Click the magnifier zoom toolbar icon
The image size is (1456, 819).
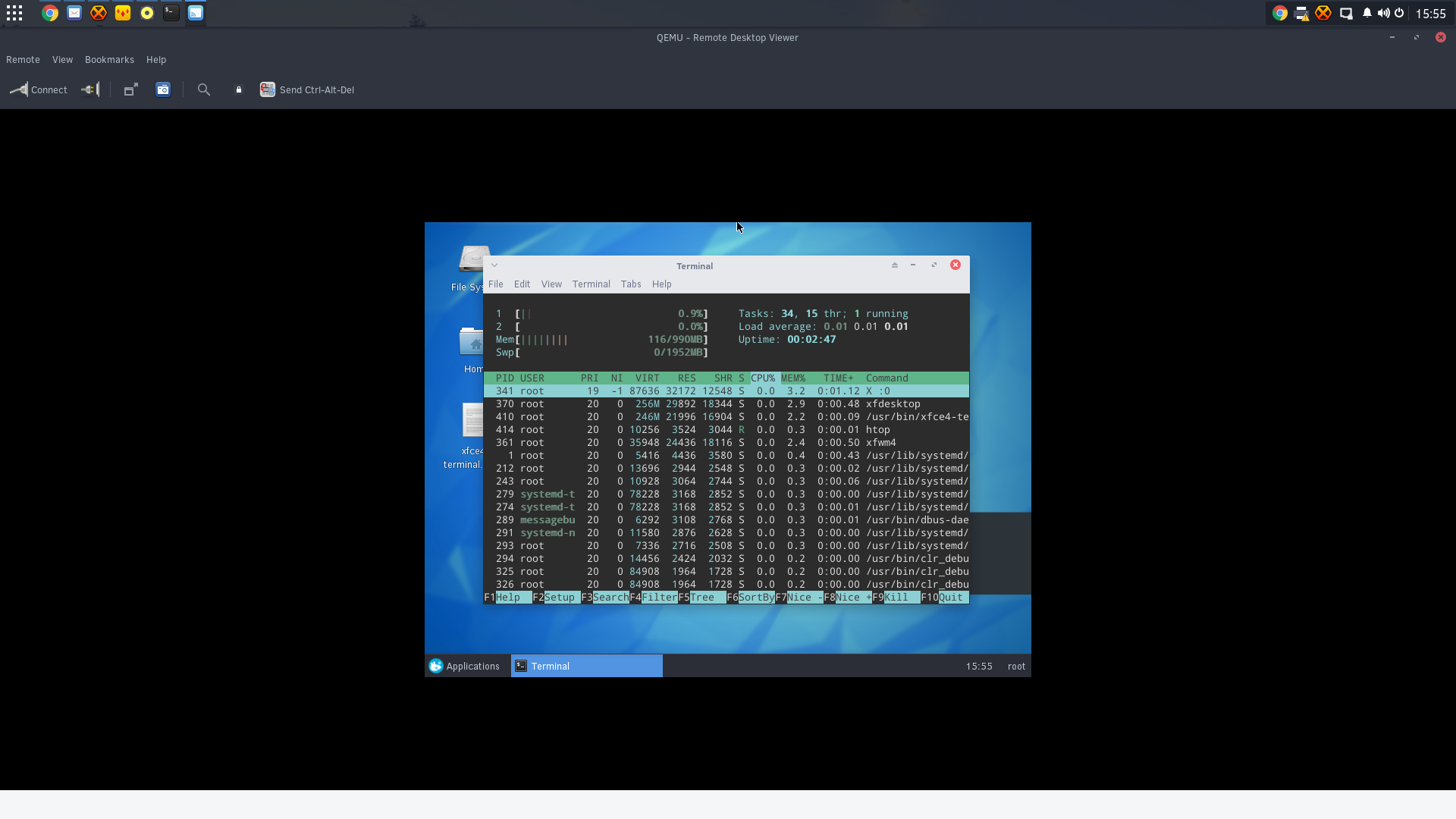click(204, 89)
